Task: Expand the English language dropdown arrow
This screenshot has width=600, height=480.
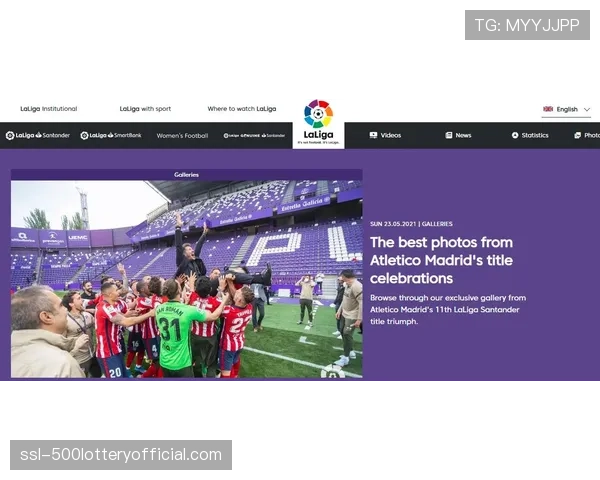Action: point(587,109)
